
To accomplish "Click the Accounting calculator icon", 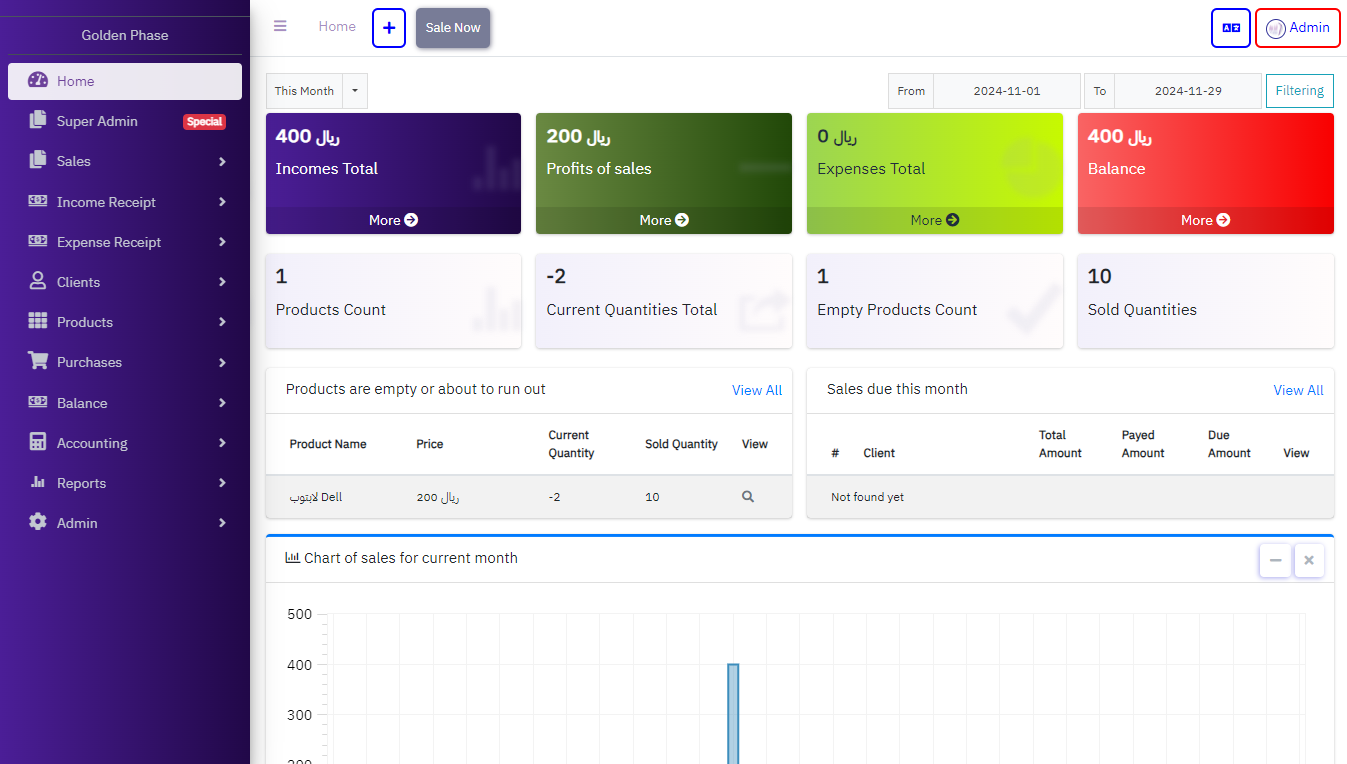I will point(38,442).
